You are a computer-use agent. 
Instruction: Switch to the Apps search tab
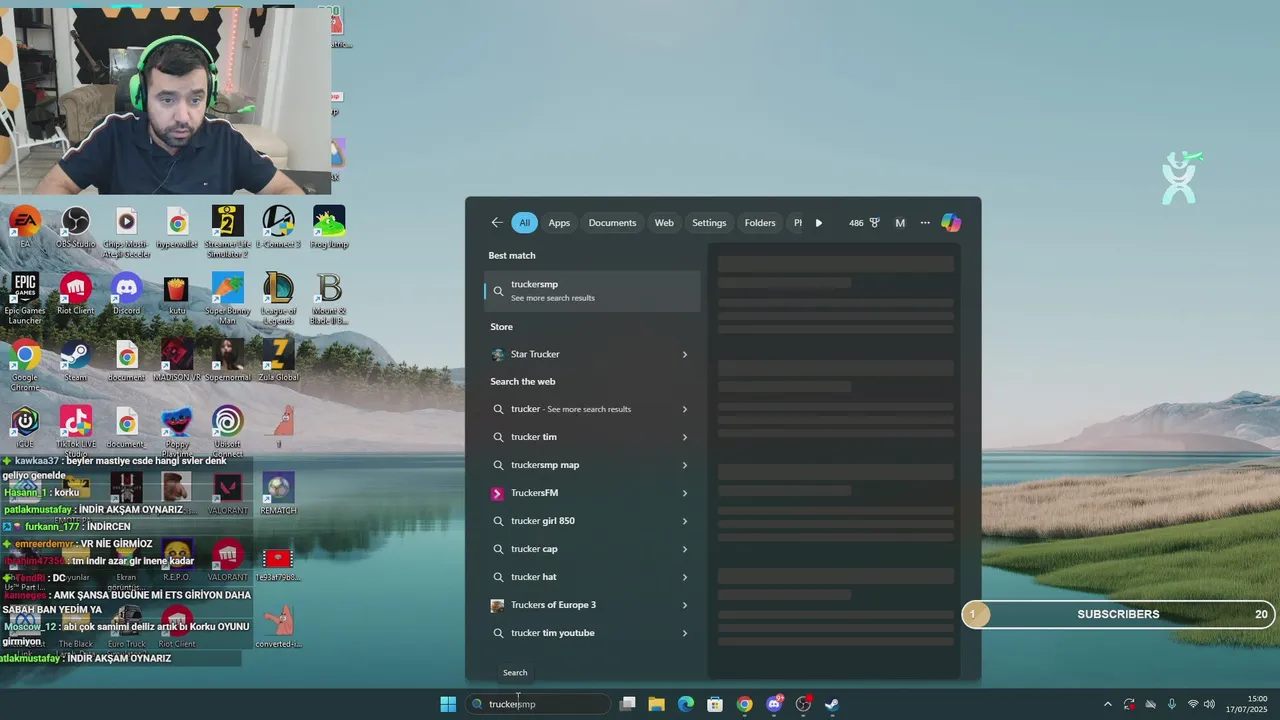pos(559,223)
